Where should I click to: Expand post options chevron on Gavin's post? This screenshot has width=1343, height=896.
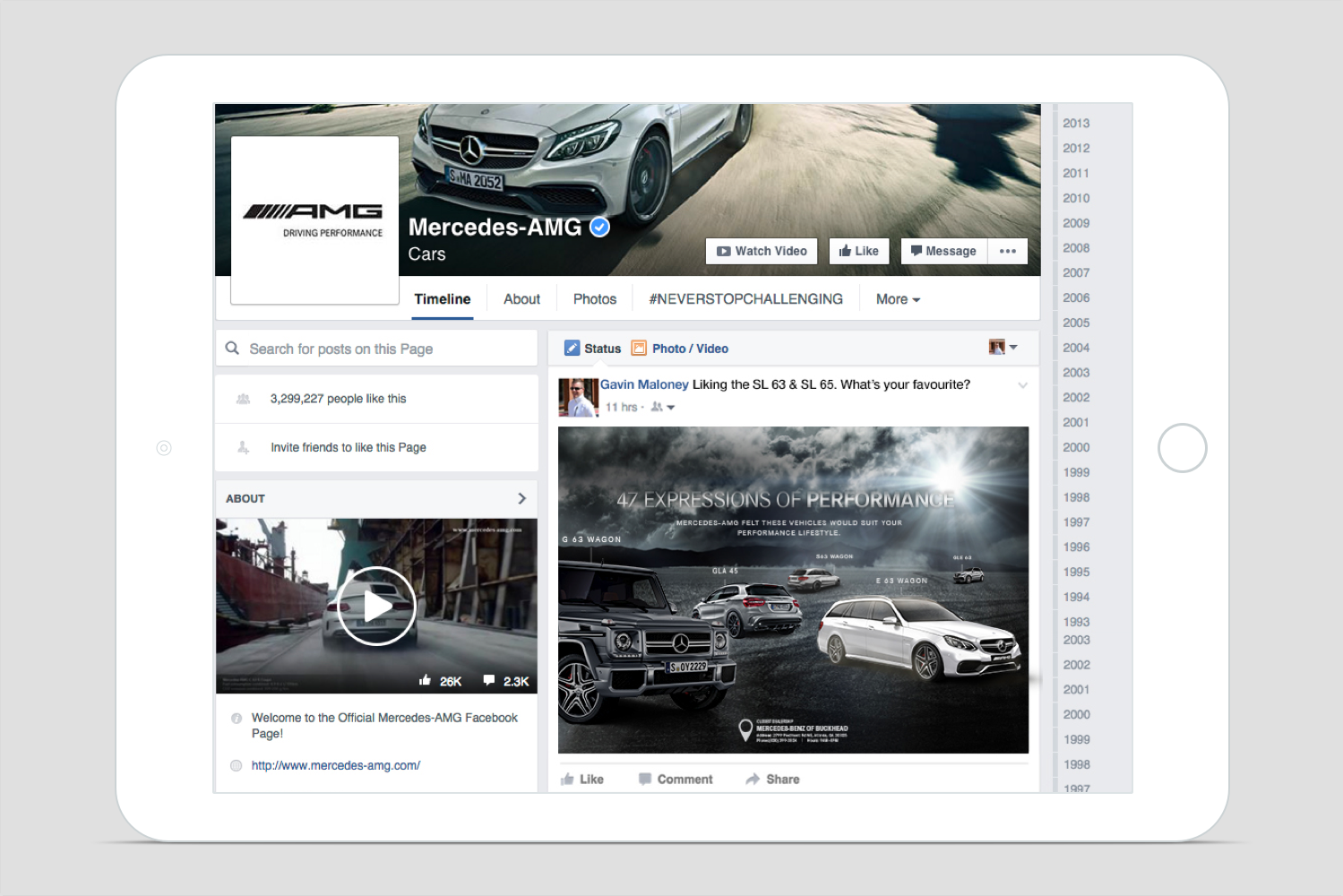[1022, 385]
